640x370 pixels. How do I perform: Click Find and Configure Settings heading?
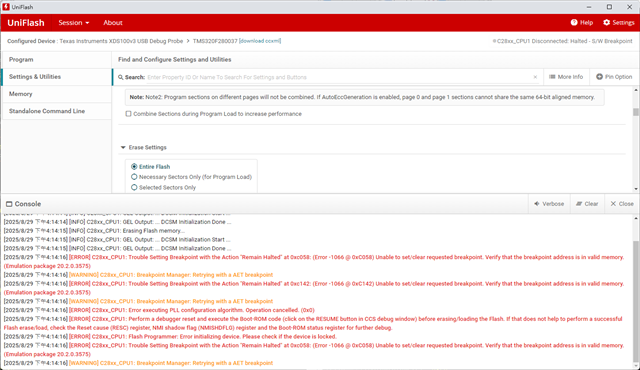pos(175,60)
